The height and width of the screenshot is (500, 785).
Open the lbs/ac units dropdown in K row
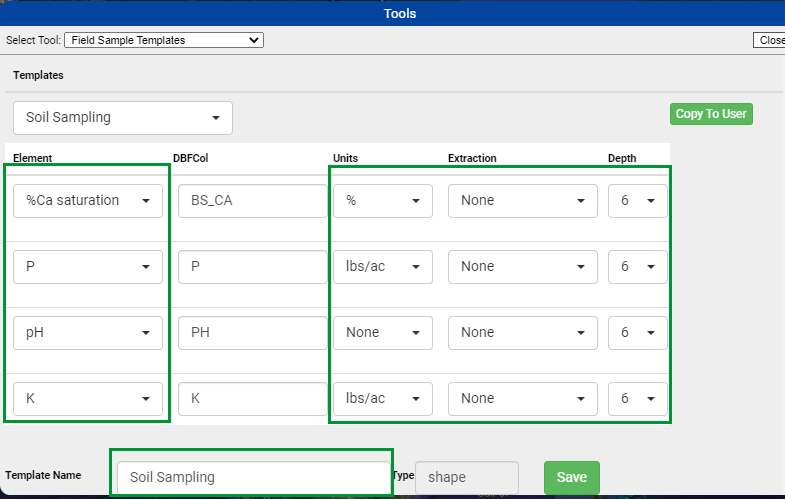click(x=383, y=399)
